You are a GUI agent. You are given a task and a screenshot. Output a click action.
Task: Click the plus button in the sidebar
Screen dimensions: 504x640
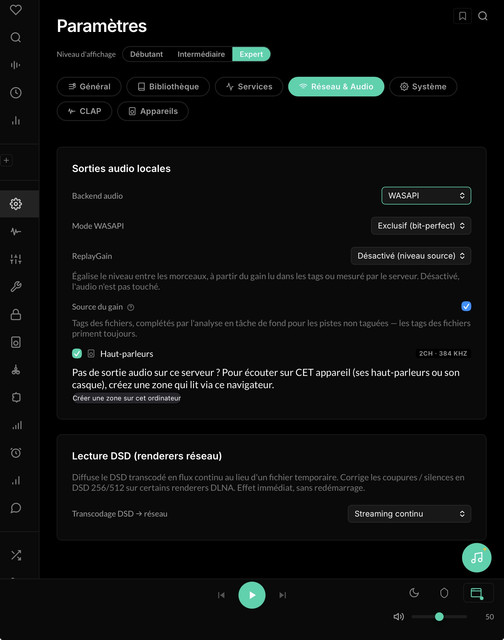(7, 160)
